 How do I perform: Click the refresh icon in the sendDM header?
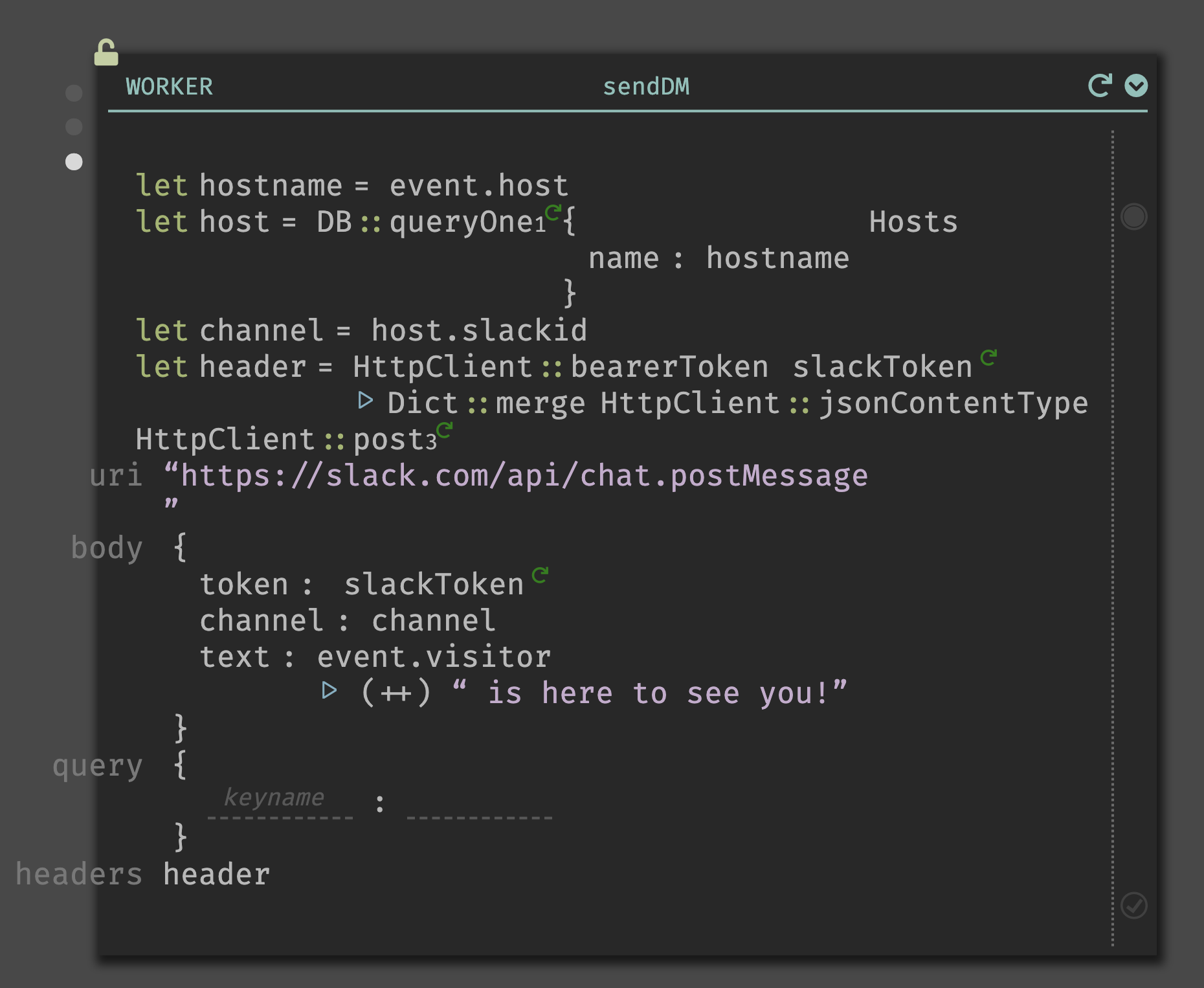tap(1100, 85)
